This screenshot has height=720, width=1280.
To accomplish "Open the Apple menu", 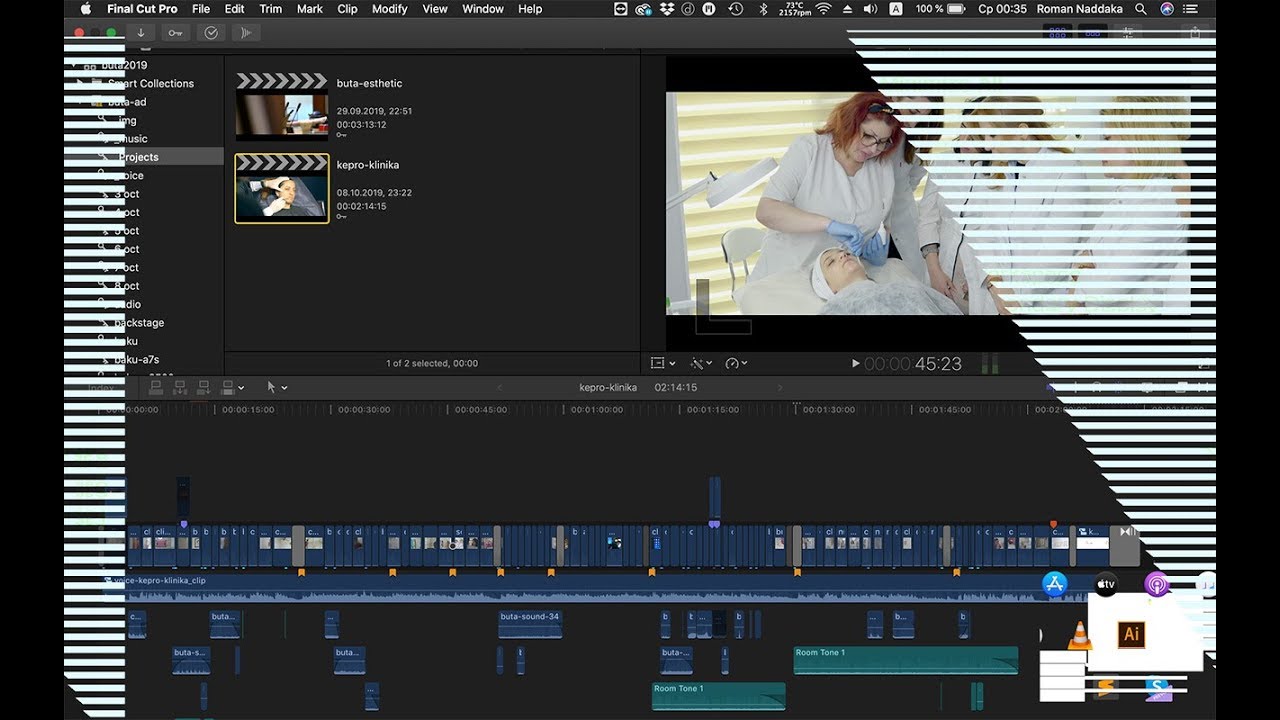I will point(85,9).
